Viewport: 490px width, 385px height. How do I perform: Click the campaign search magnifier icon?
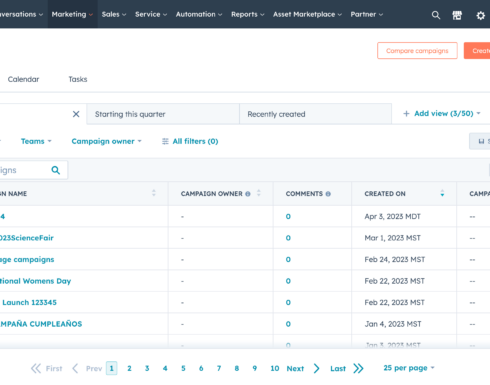[56, 170]
